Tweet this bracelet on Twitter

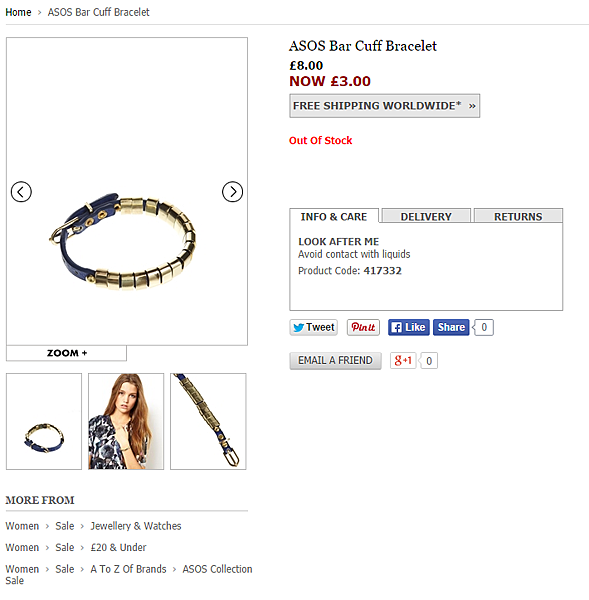coord(313,328)
